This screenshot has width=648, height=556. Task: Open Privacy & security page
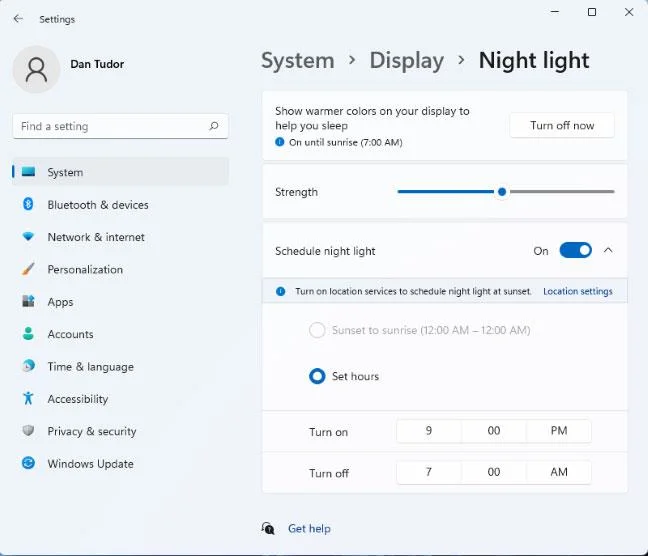pos(120,431)
